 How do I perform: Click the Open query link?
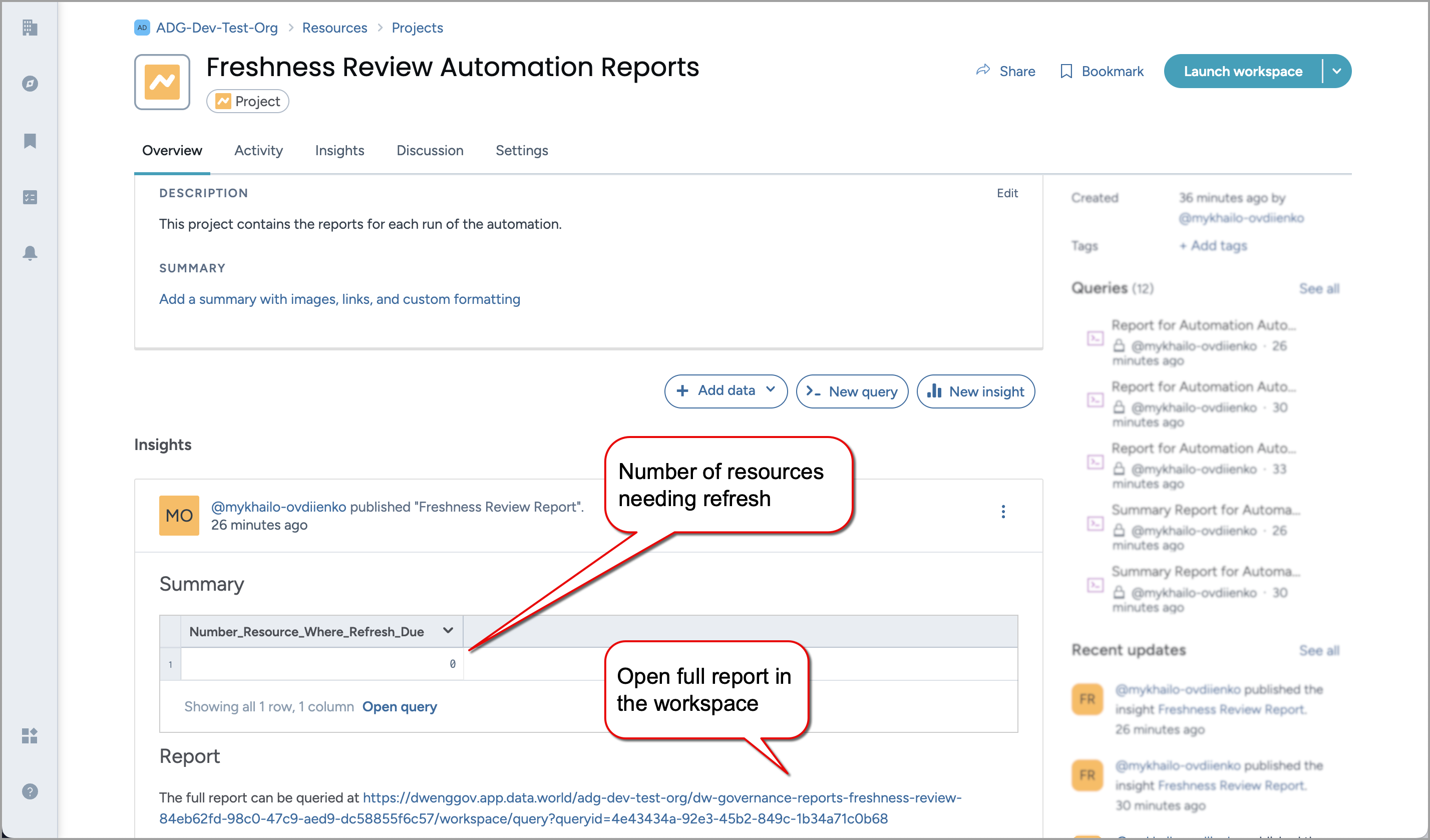[x=400, y=706]
